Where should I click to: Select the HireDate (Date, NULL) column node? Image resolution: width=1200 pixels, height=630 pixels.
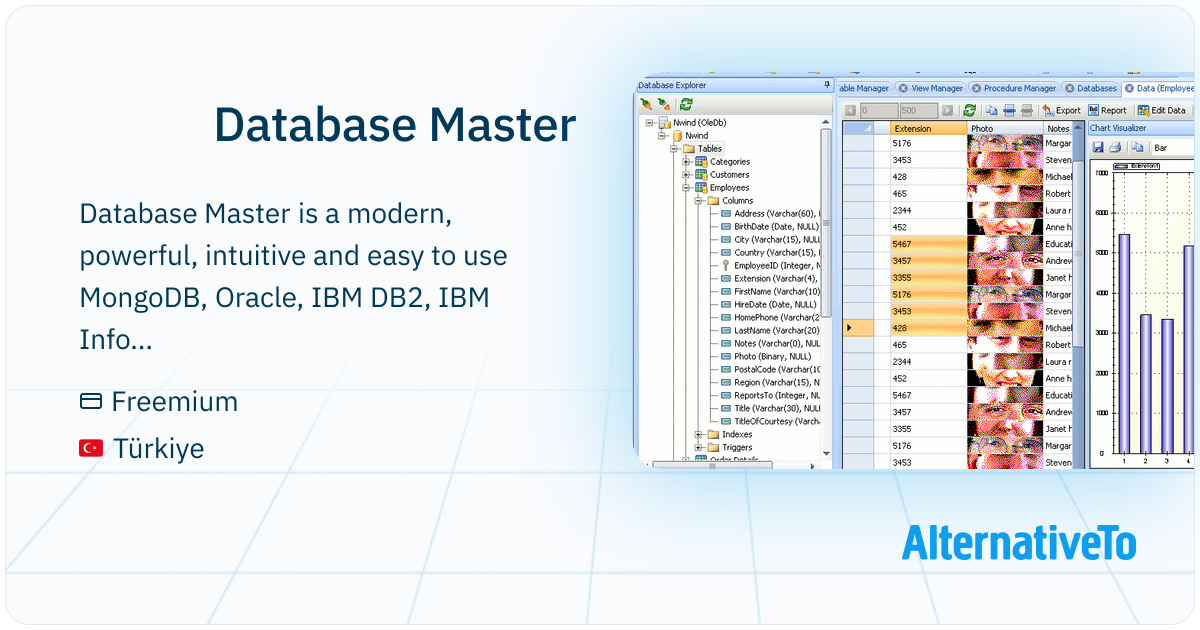click(x=768, y=304)
